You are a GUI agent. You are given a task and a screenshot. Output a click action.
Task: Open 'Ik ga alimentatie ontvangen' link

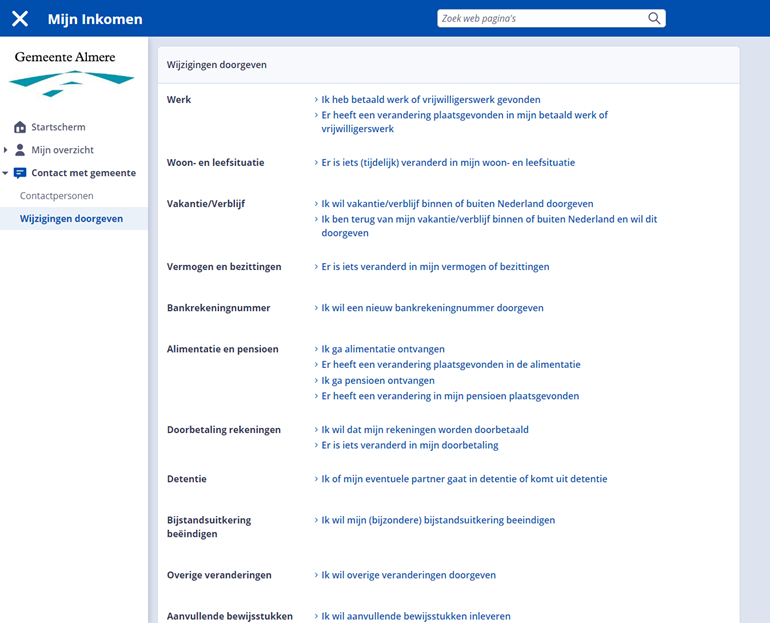(x=382, y=349)
